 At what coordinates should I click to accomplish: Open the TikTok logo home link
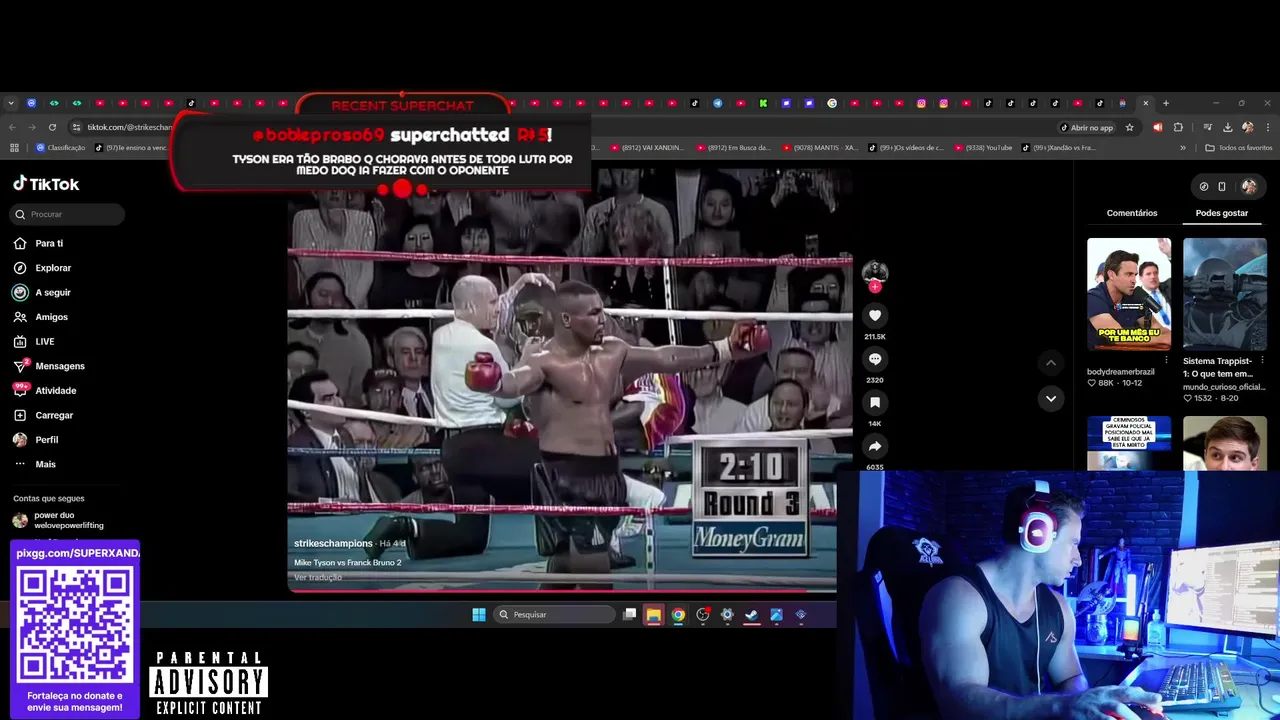(x=46, y=184)
